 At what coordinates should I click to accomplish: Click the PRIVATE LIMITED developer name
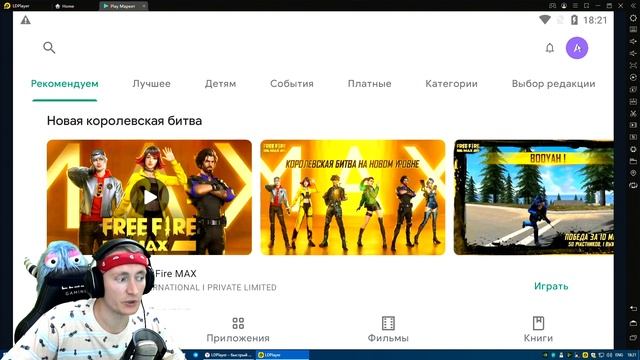[x=242, y=287]
